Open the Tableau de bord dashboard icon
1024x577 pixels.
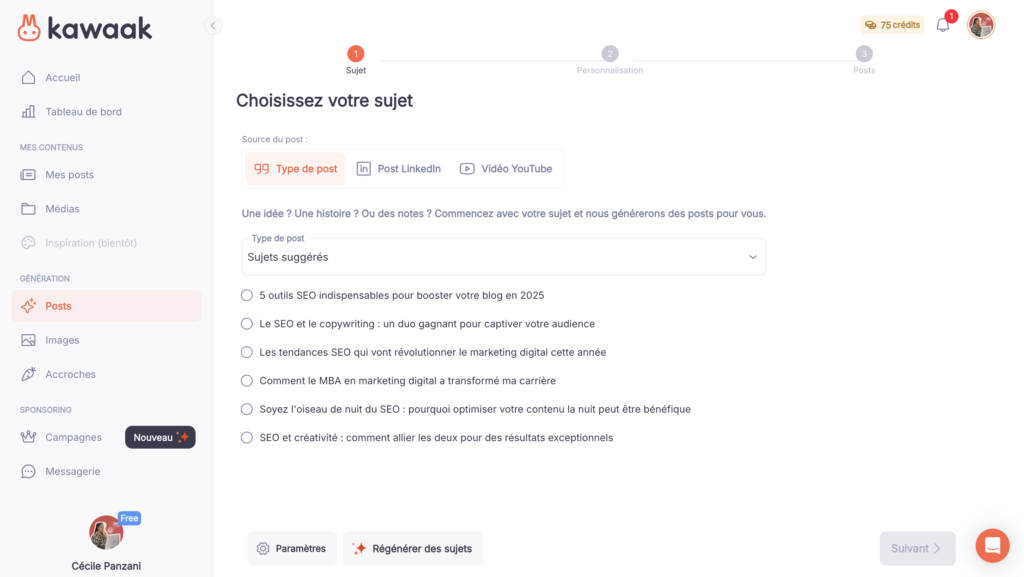[31, 111]
